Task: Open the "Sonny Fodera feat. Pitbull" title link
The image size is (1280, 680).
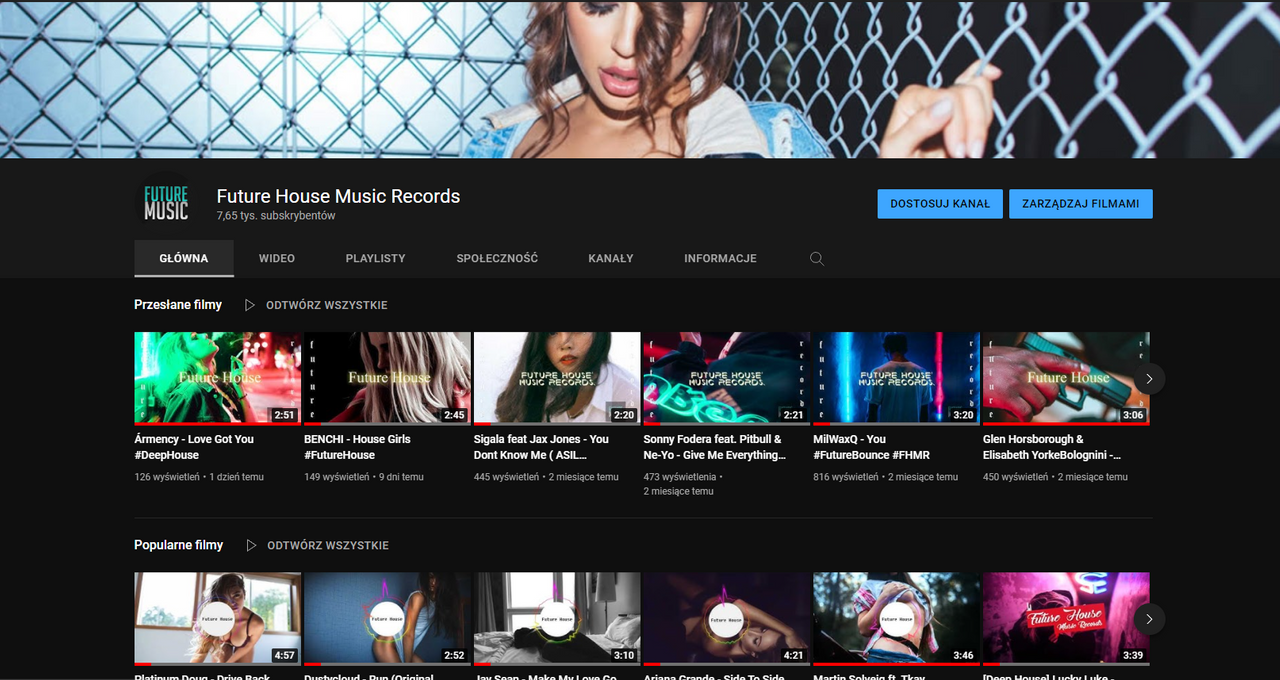Action: pos(715,447)
